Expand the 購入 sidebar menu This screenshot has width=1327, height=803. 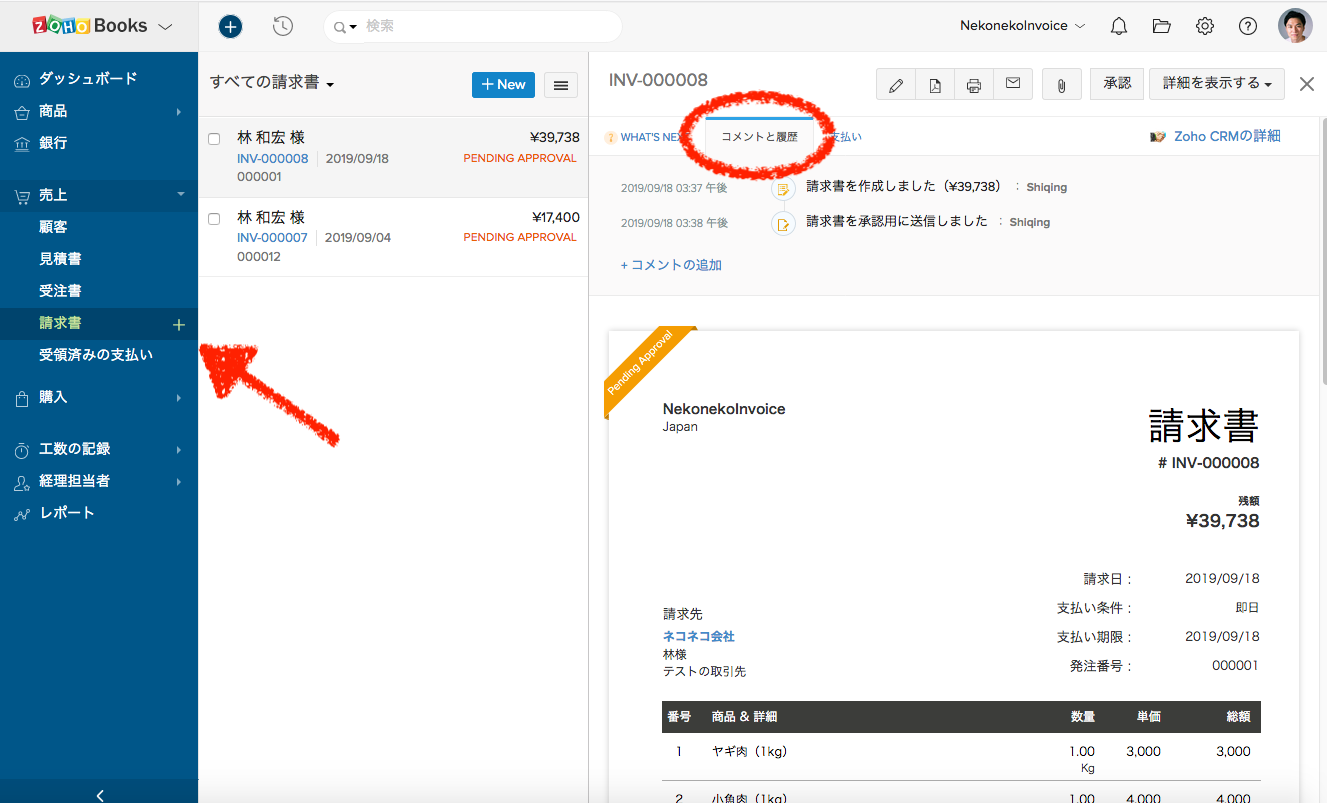tap(179, 398)
